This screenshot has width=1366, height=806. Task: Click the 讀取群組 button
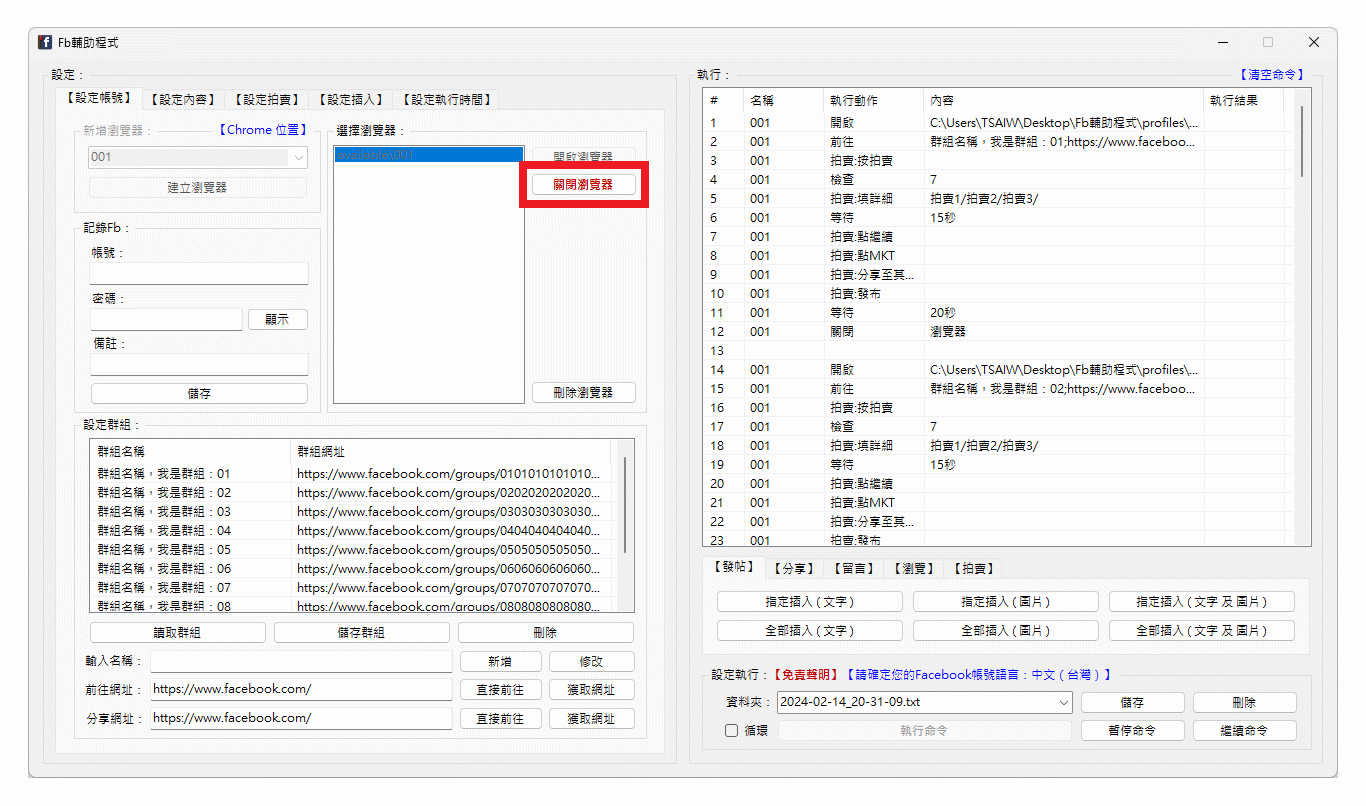[178, 632]
